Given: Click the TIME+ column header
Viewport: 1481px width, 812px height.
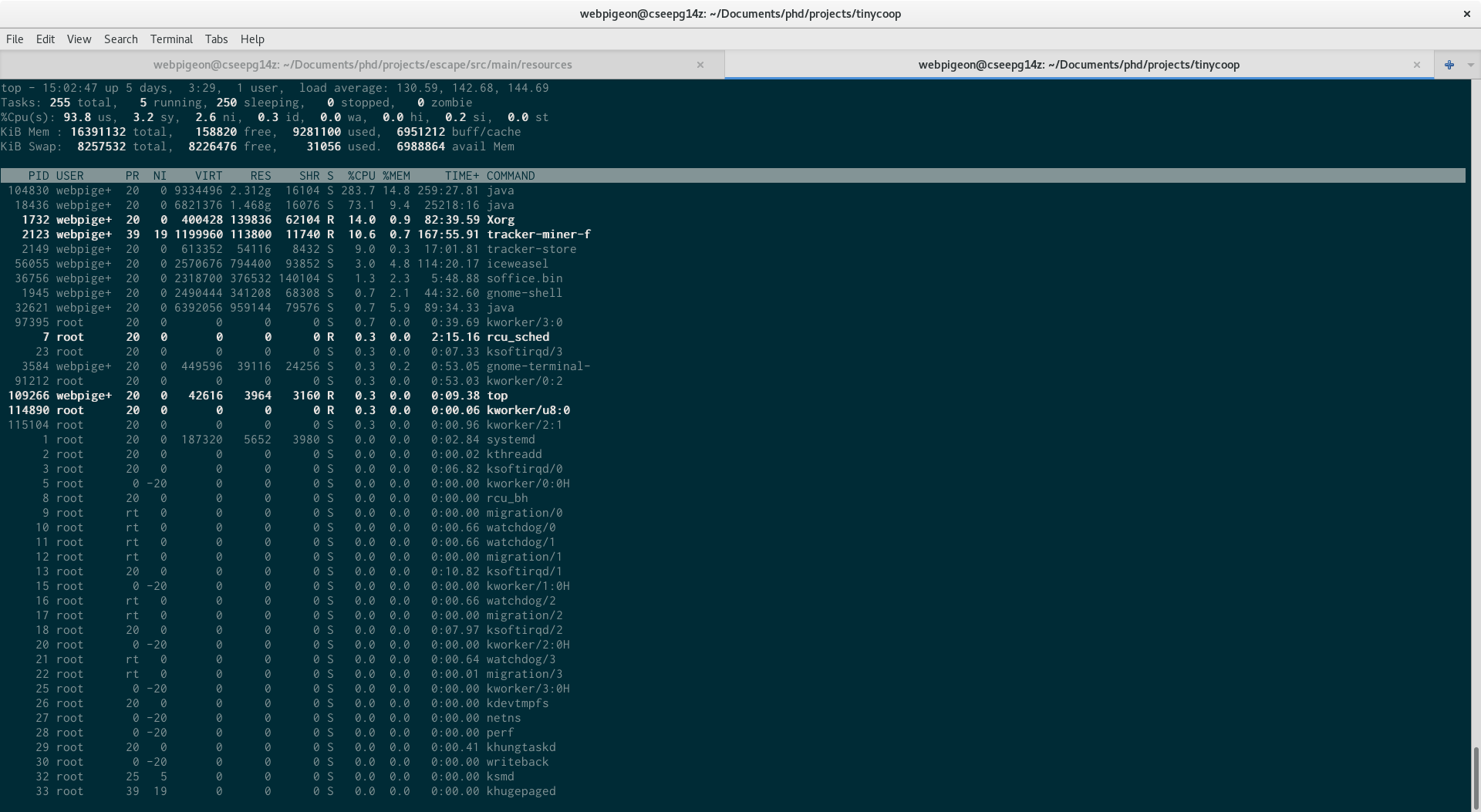Looking at the screenshot, I should pos(462,176).
